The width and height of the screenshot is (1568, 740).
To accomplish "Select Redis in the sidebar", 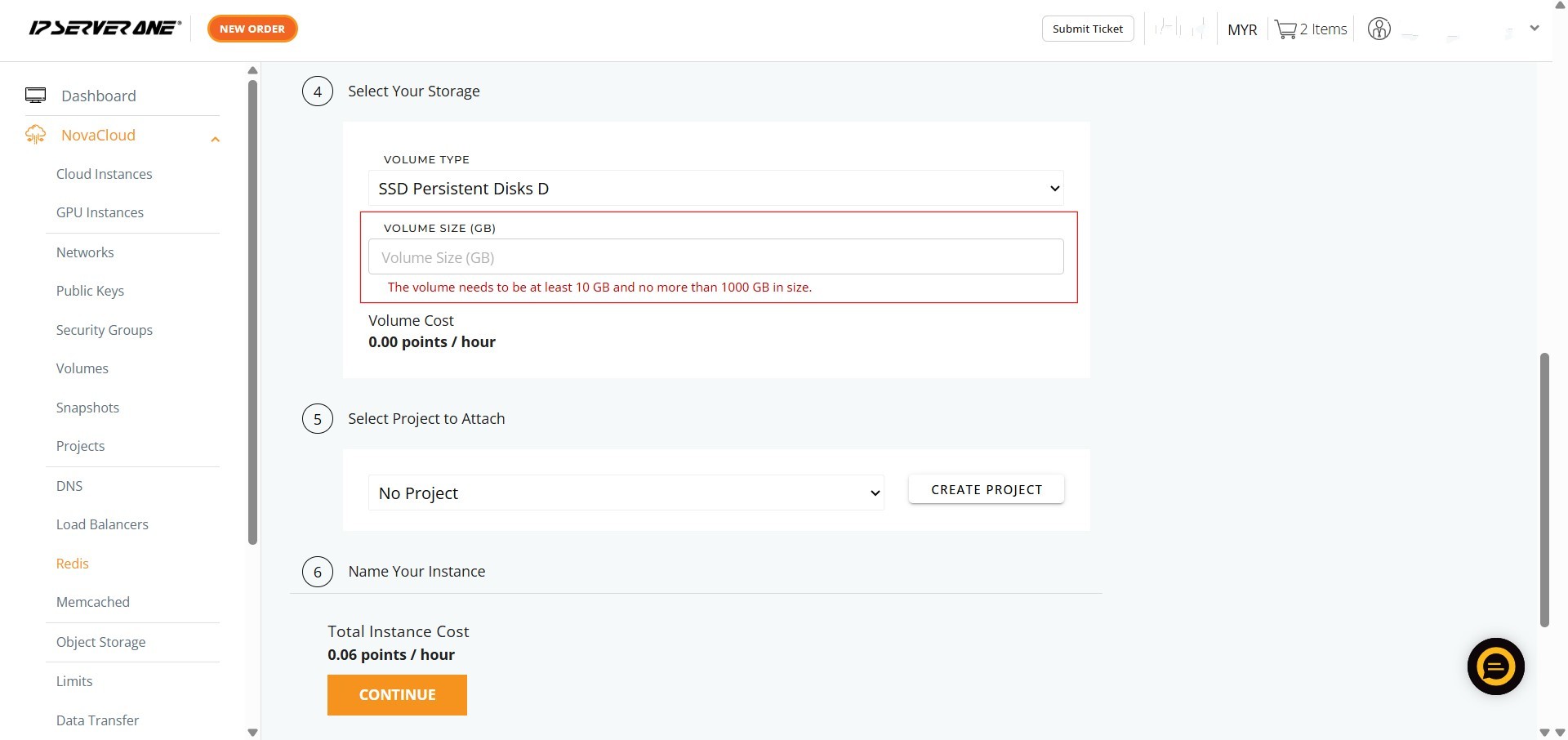I will point(72,564).
